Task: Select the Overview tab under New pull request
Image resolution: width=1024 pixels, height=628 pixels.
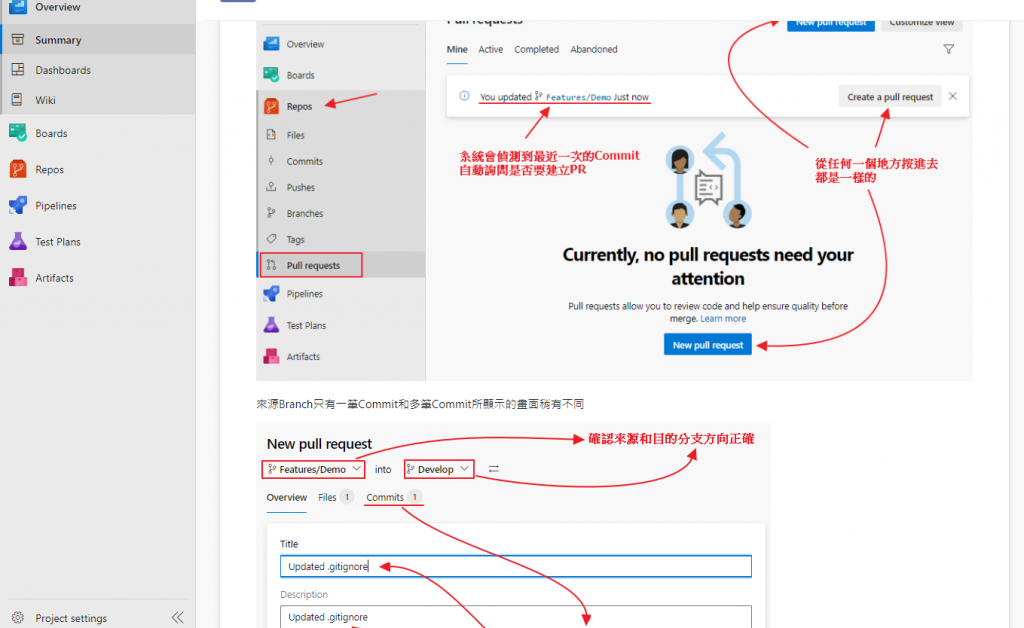Action: (x=287, y=497)
